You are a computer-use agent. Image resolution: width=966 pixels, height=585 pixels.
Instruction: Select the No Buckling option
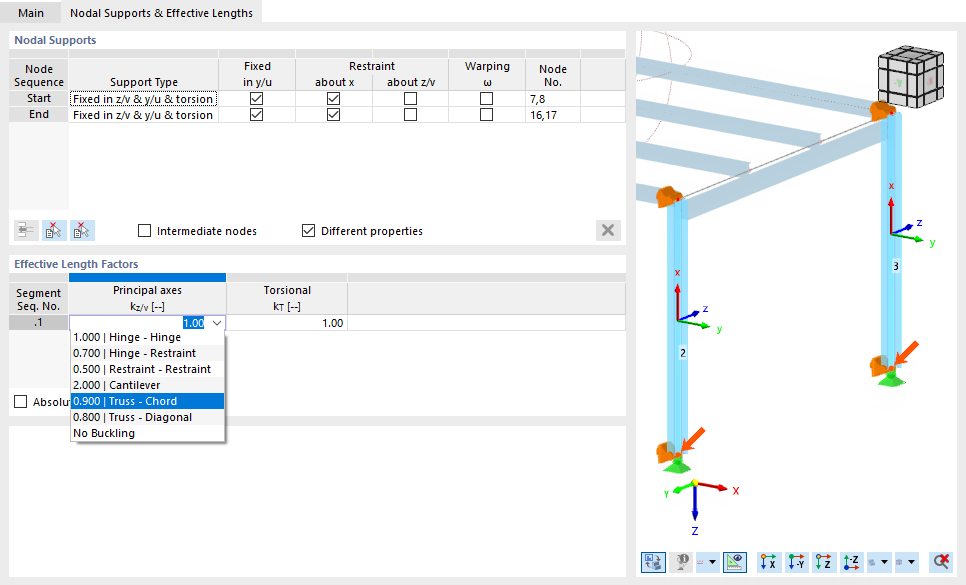click(x=147, y=434)
